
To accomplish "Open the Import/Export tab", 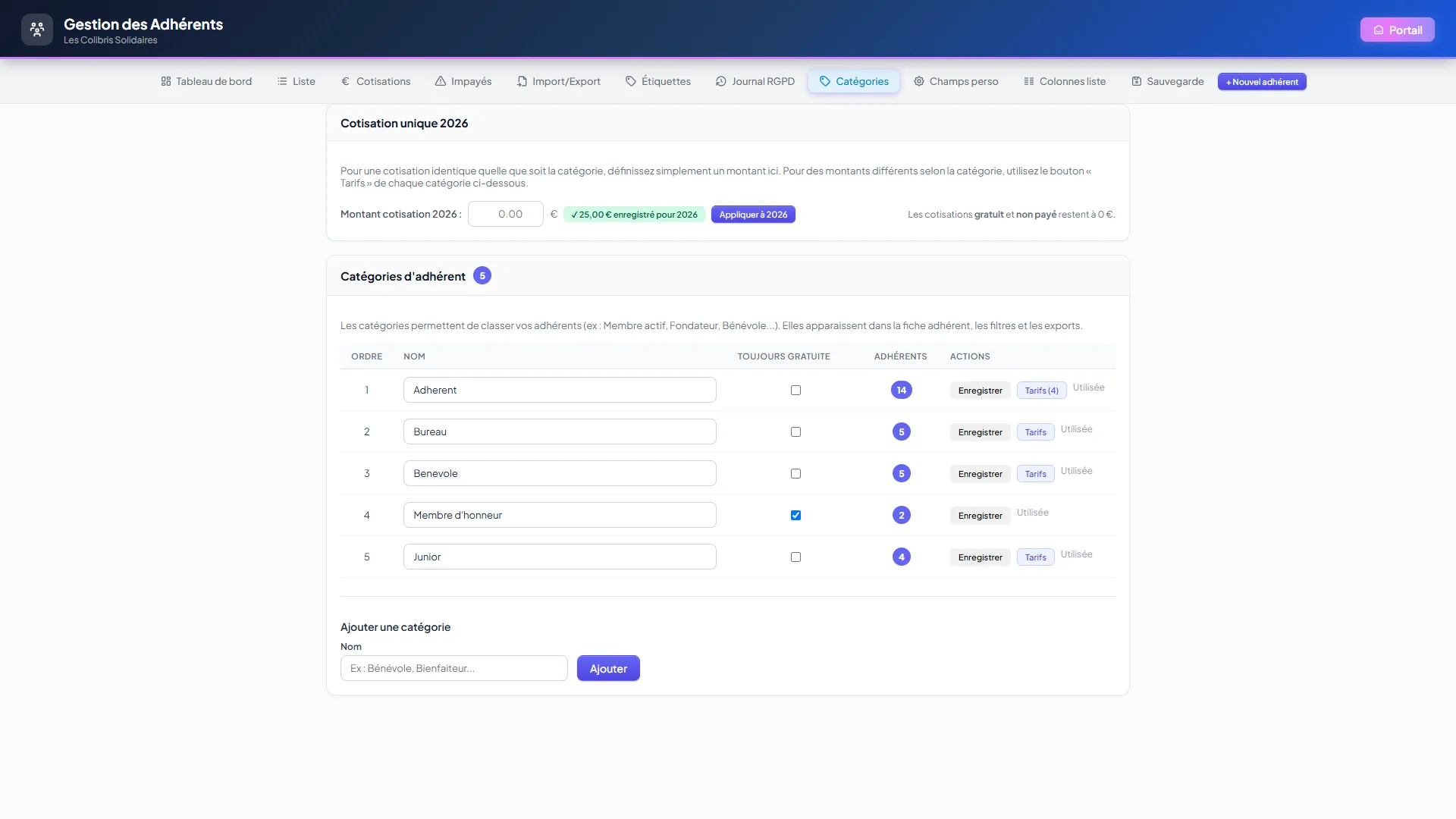I will (559, 81).
